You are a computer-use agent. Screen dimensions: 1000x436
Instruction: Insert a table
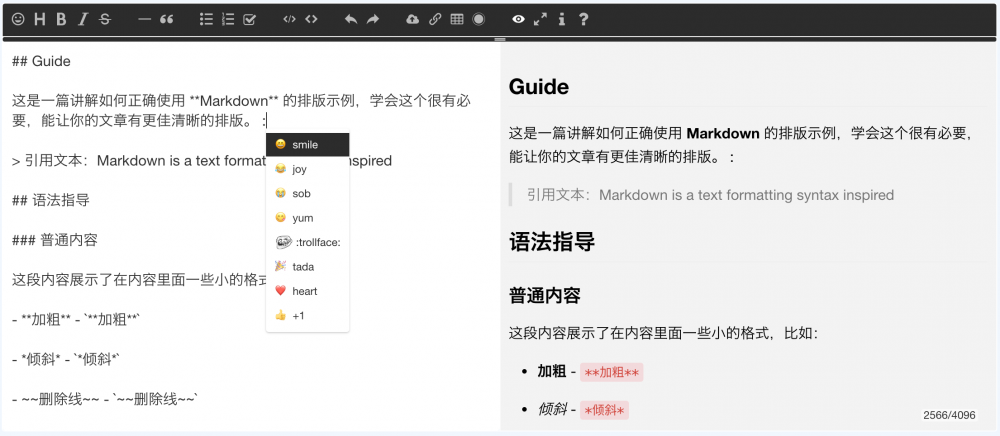point(457,19)
